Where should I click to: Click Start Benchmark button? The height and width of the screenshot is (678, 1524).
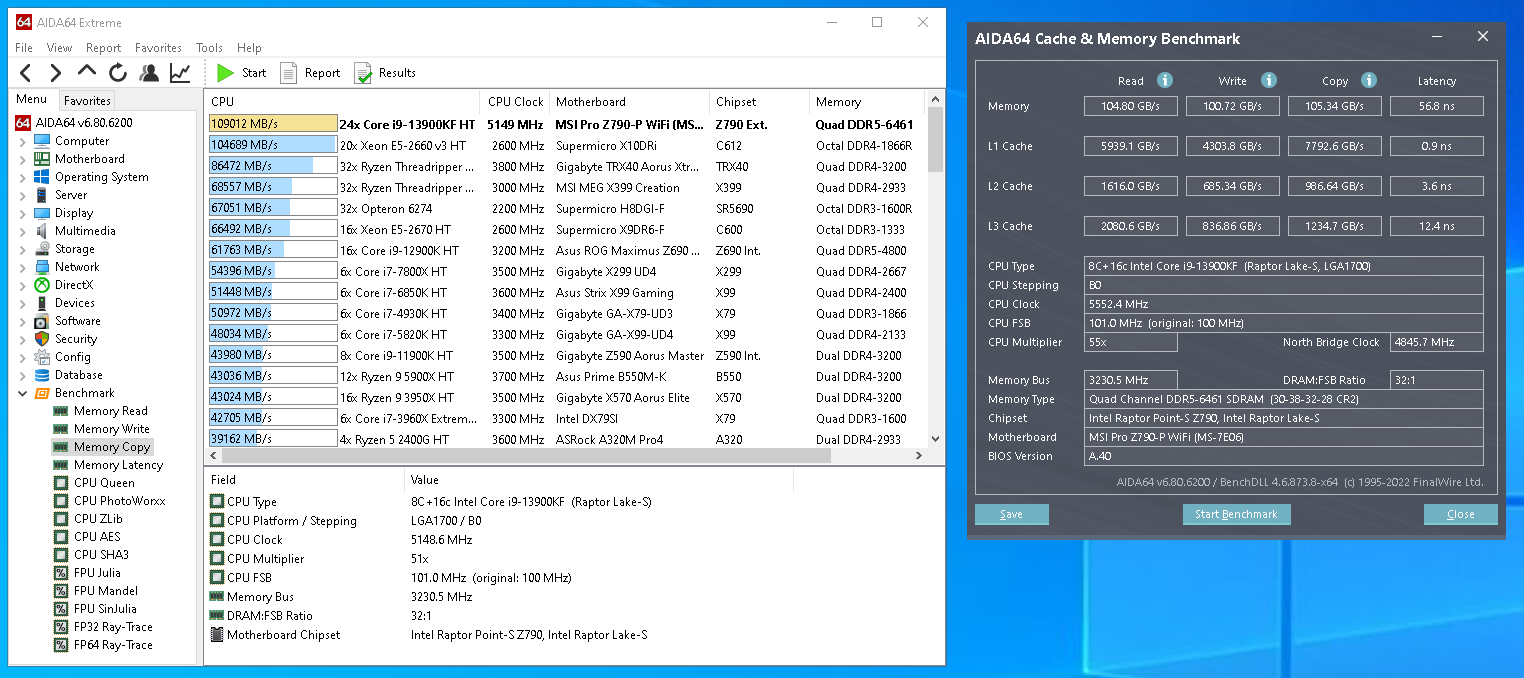pyautogui.click(x=1236, y=514)
